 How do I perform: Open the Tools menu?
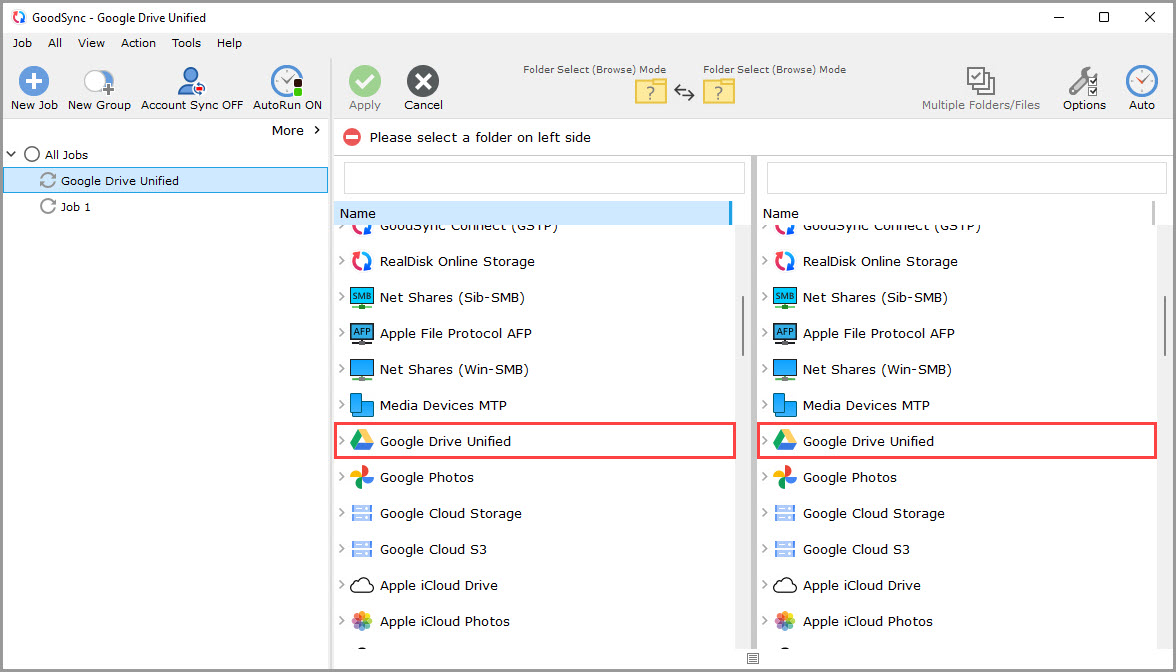click(186, 43)
